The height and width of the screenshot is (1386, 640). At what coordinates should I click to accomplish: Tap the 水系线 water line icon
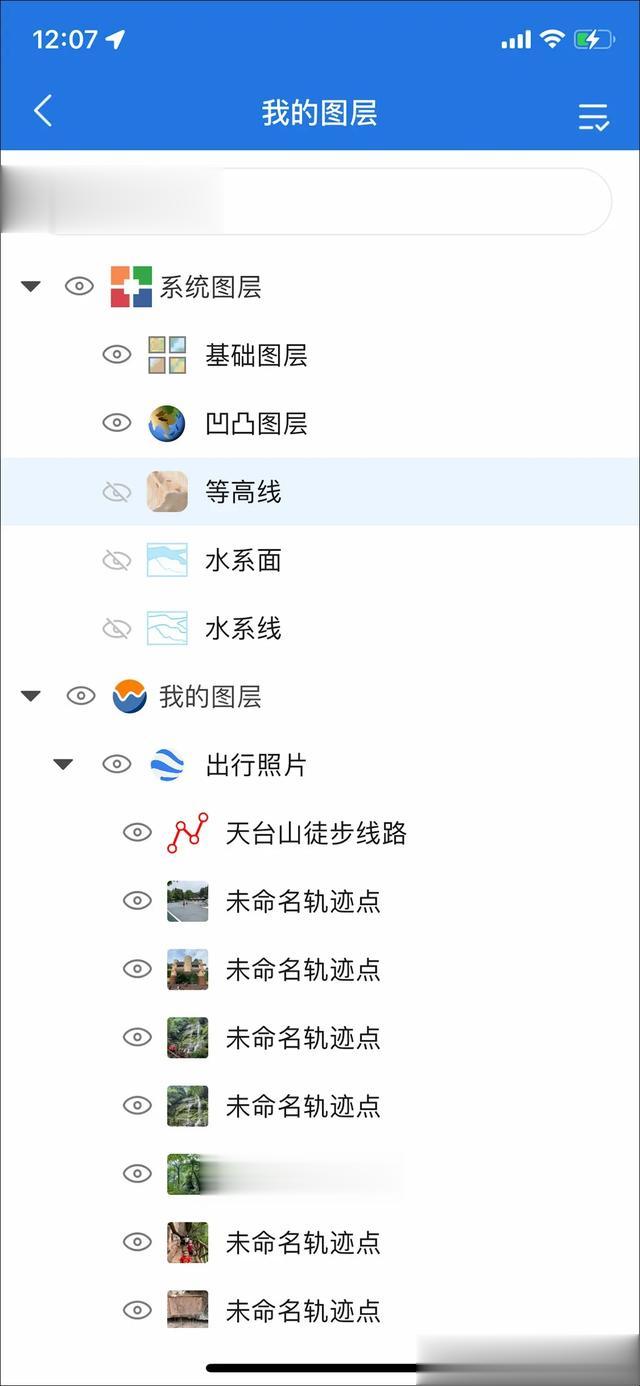click(x=167, y=628)
